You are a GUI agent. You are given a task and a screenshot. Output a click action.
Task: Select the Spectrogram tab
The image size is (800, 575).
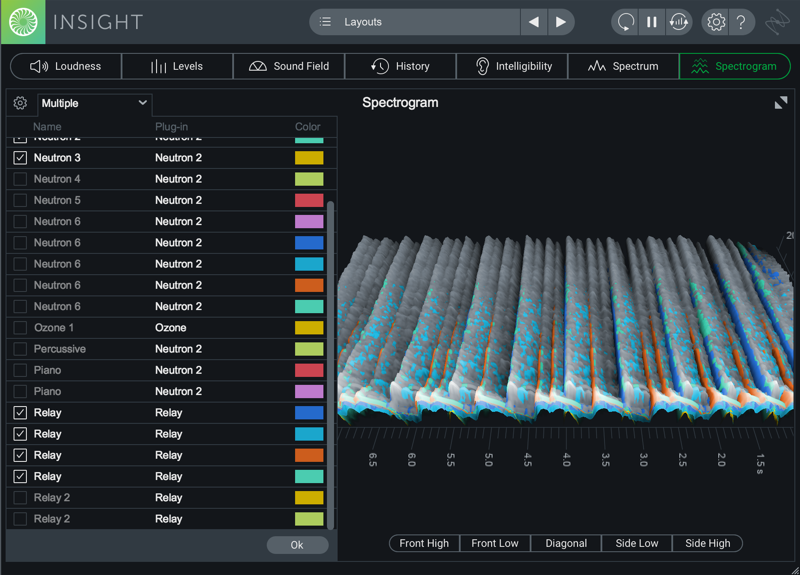coord(735,66)
